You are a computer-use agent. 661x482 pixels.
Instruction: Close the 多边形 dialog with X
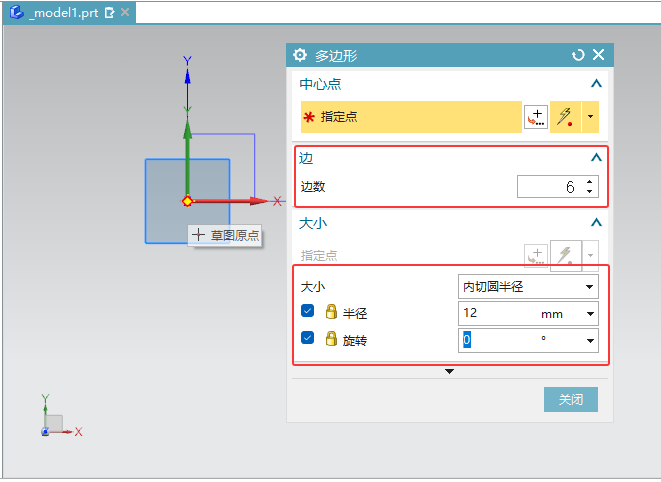pyautogui.click(x=599, y=54)
